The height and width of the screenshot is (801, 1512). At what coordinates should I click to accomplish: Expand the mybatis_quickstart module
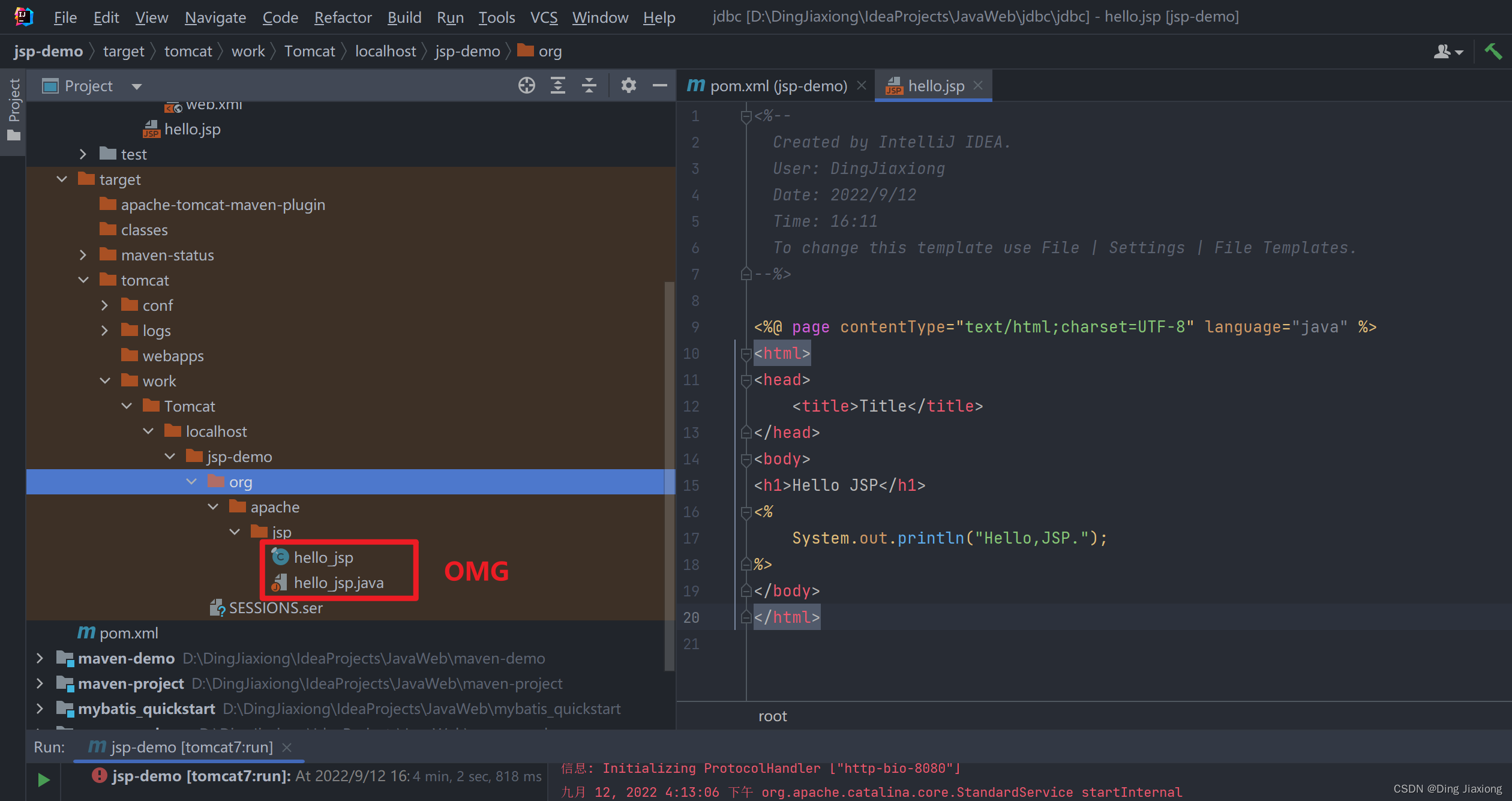(40, 709)
